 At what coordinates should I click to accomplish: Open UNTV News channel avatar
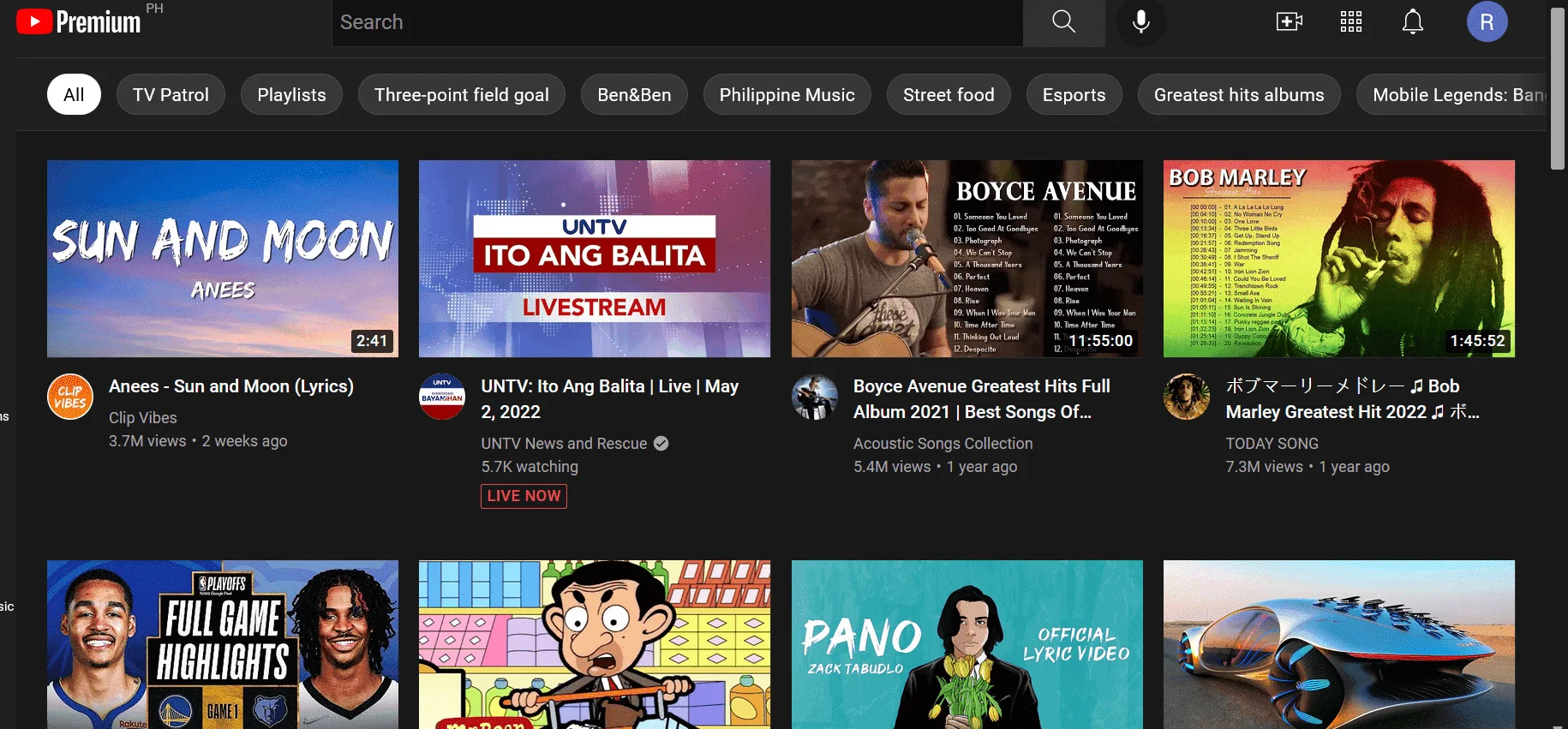coord(442,397)
